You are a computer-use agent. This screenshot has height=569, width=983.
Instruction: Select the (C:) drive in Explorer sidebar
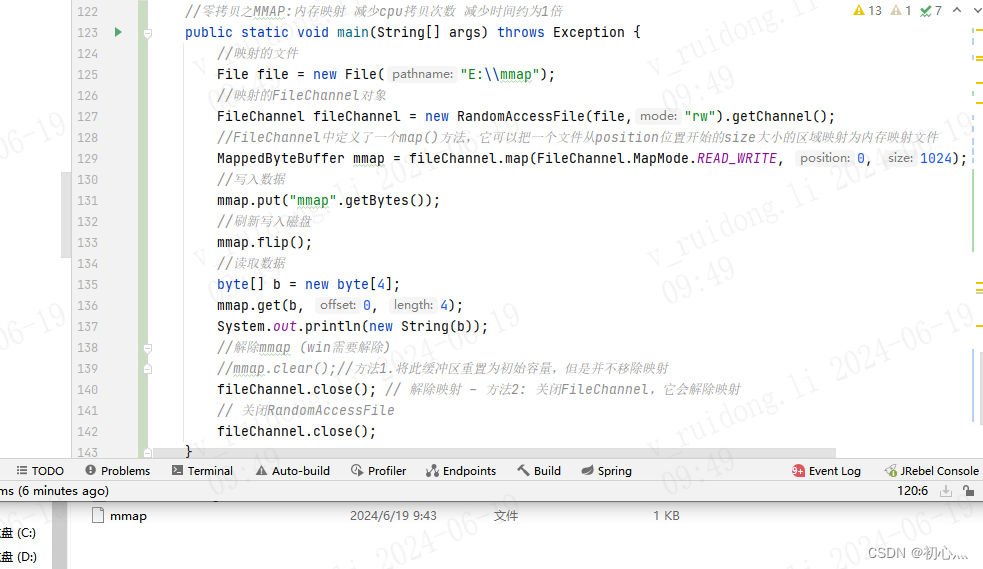pyautogui.click(x=18, y=533)
